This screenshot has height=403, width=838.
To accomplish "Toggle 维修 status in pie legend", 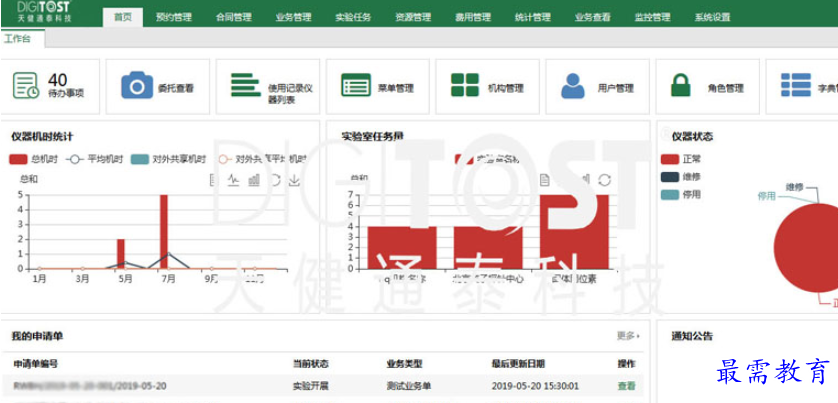I will coord(680,176).
